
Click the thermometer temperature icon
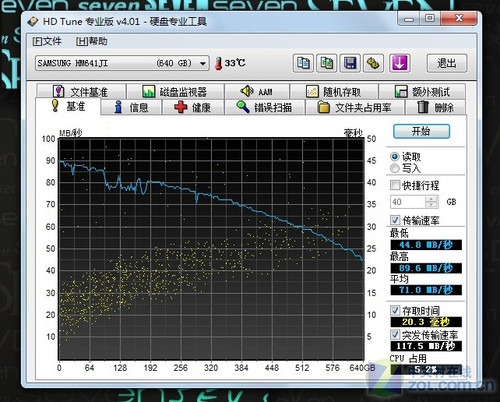point(219,63)
